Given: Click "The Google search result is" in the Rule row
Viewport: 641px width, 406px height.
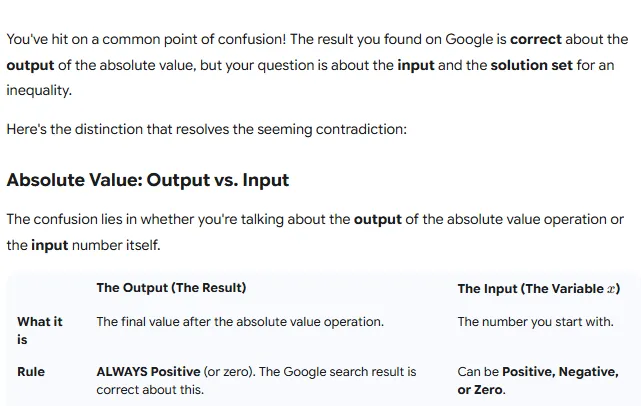Looking at the screenshot, I should point(338,372).
